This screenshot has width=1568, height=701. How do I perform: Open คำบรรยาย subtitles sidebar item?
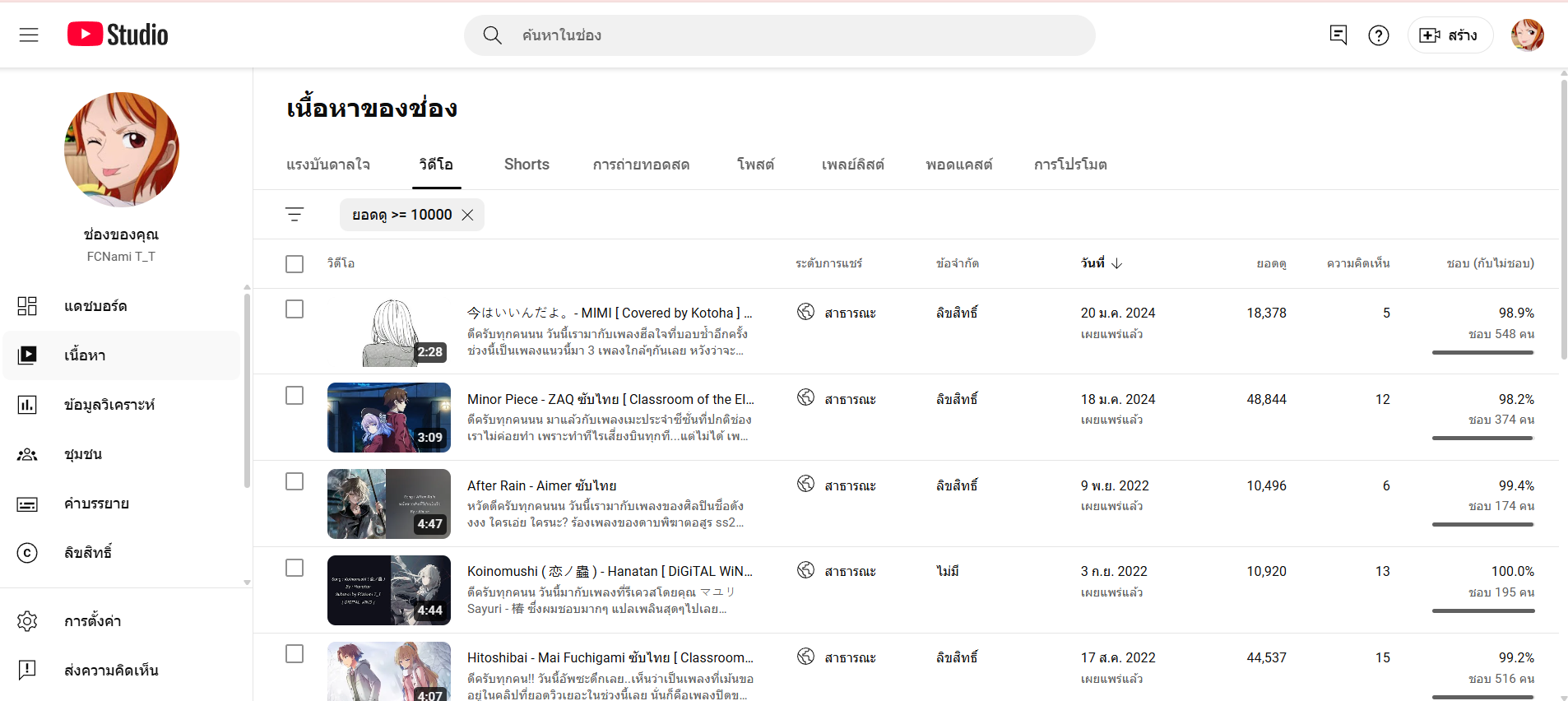click(x=122, y=504)
